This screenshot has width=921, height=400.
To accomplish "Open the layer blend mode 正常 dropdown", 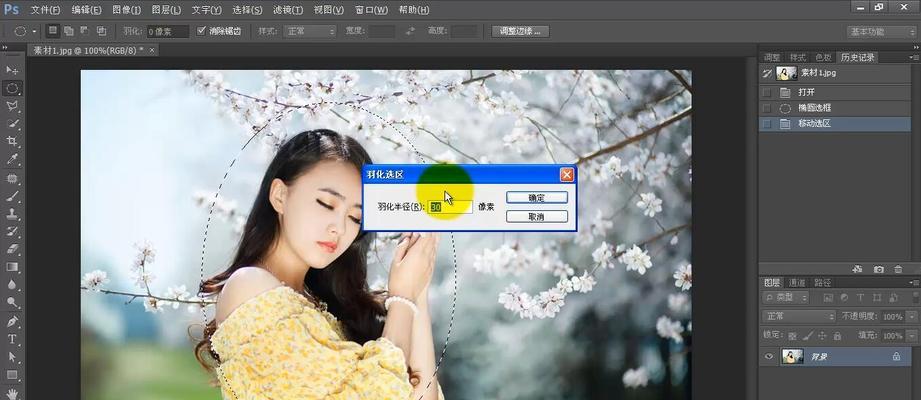I will 799,316.
